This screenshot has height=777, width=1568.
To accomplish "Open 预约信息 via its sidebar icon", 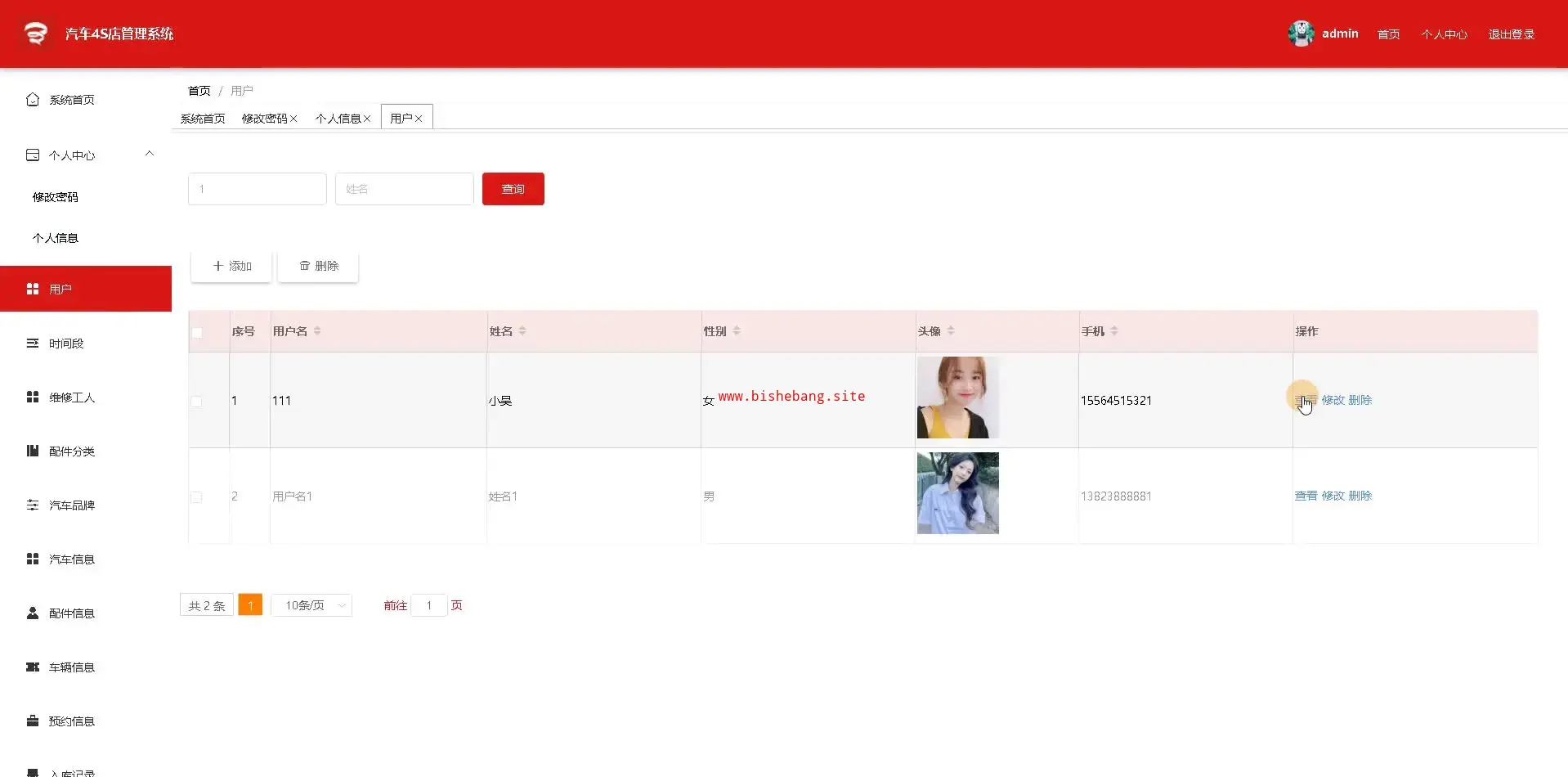I will coord(33,721).
